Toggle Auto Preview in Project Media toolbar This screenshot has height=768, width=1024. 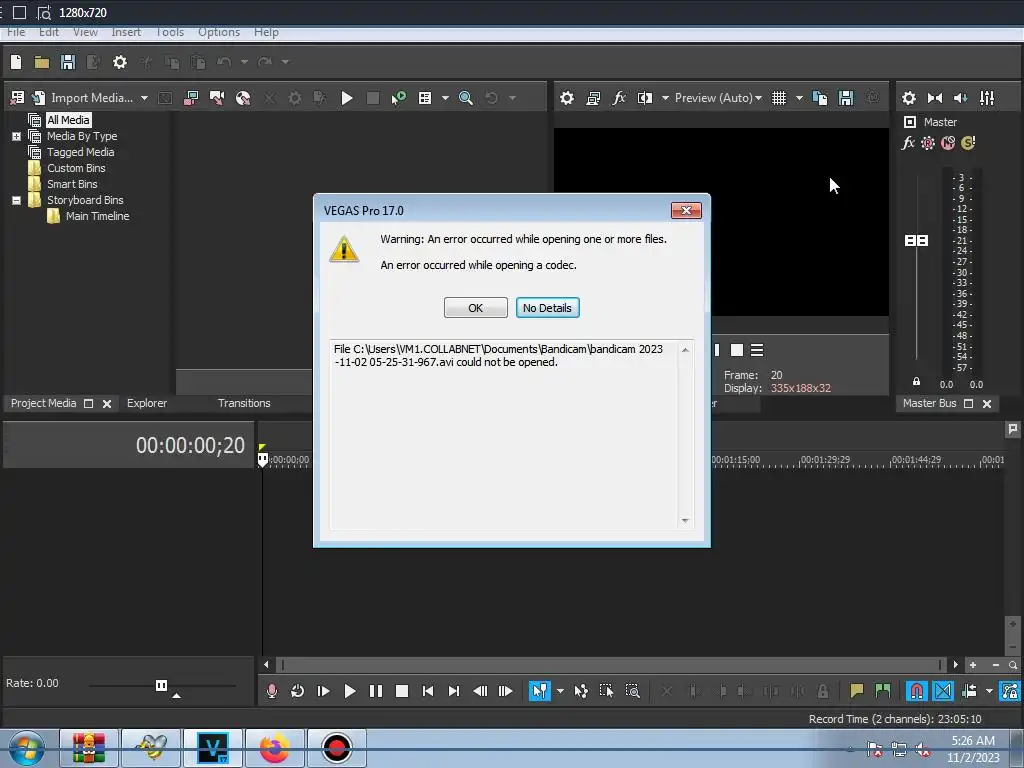(x=398, y=98)
